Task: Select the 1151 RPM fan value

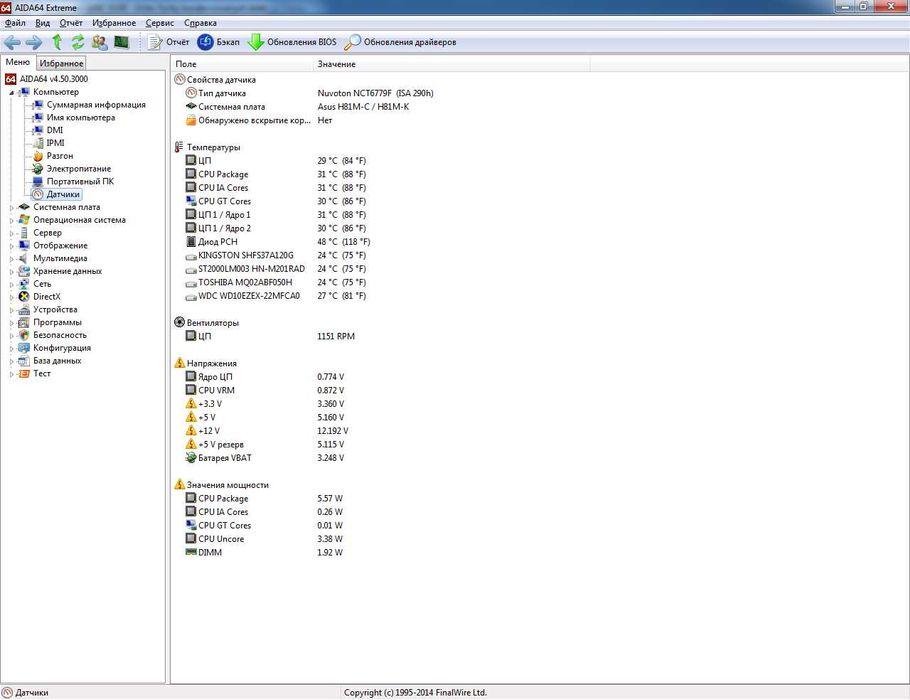Action: (x=336, y=336)
